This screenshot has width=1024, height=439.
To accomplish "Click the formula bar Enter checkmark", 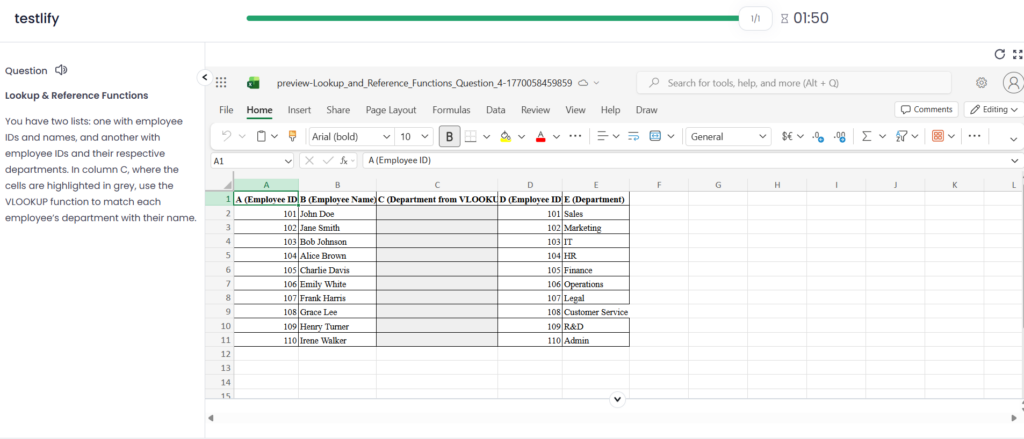I will pyautogui.click(x=327, y=161).
